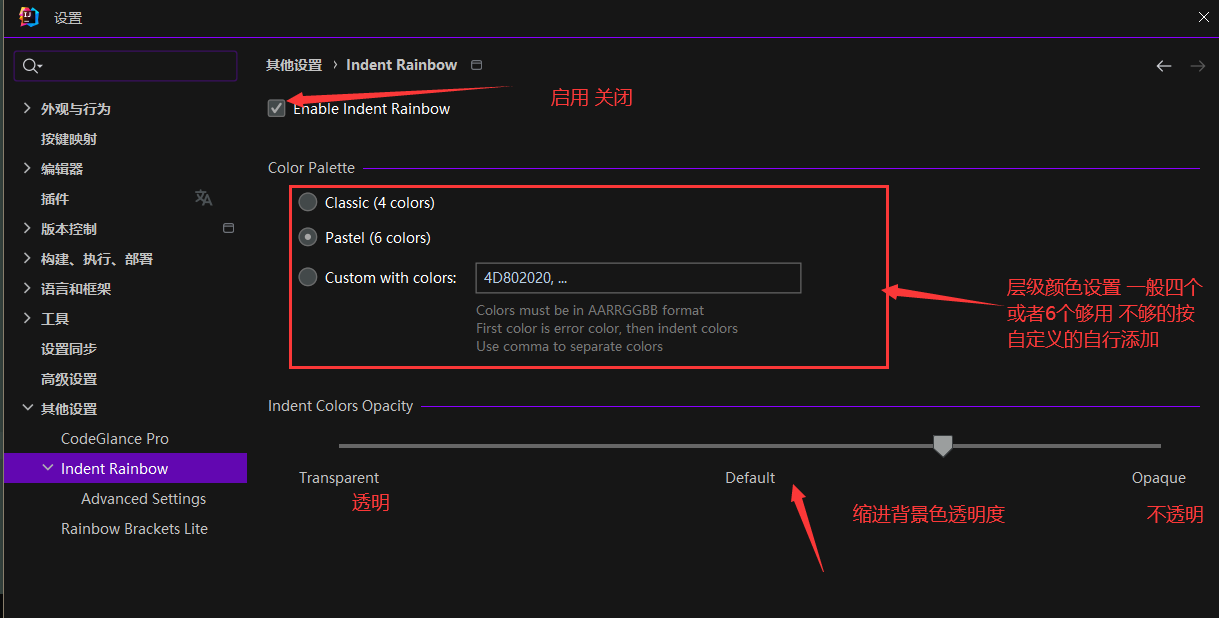Choose the Custom with colors option
Screen dimensions: 1219x618
(308, 277)
